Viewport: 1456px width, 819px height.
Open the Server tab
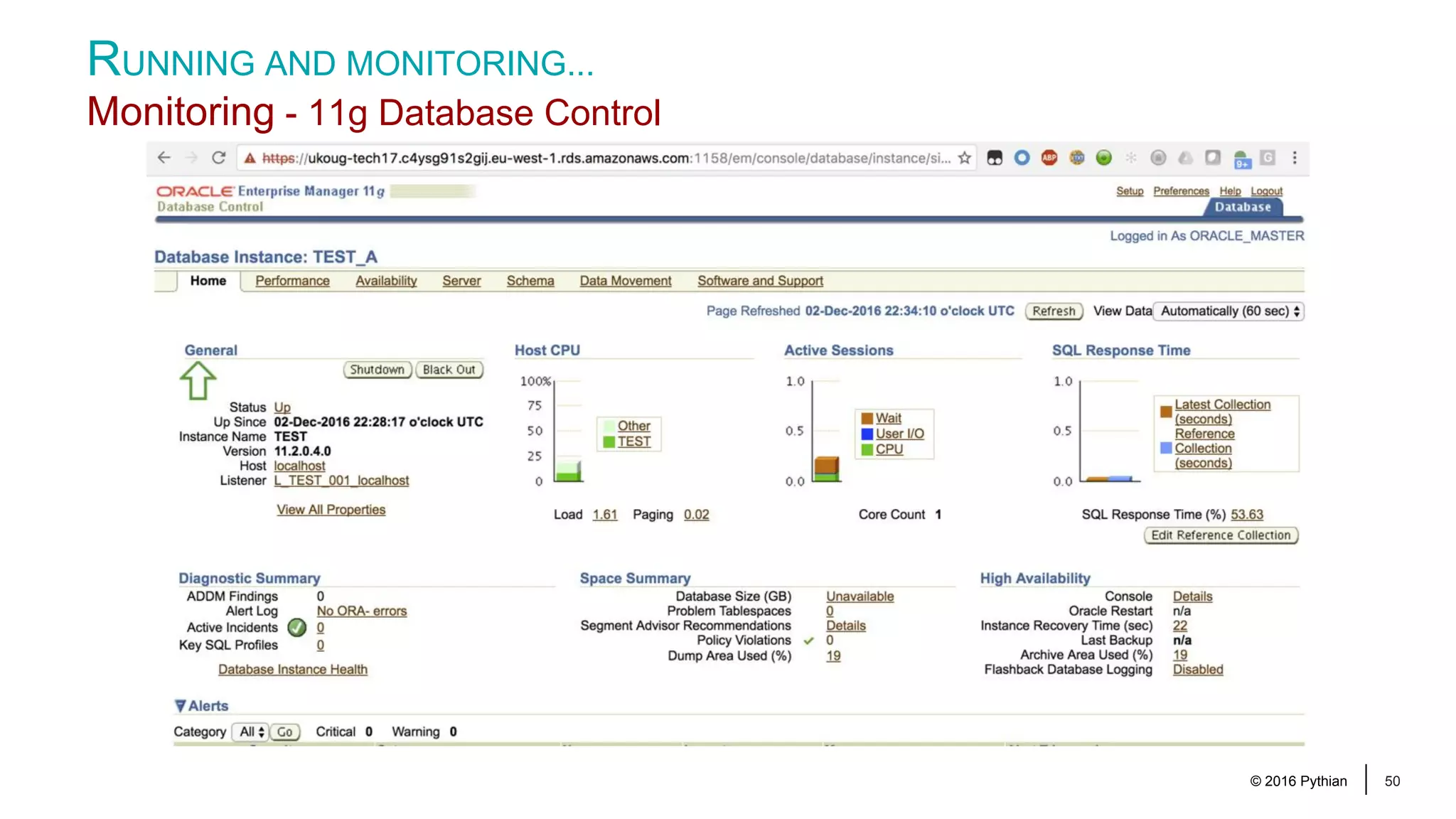coord(461,281)
